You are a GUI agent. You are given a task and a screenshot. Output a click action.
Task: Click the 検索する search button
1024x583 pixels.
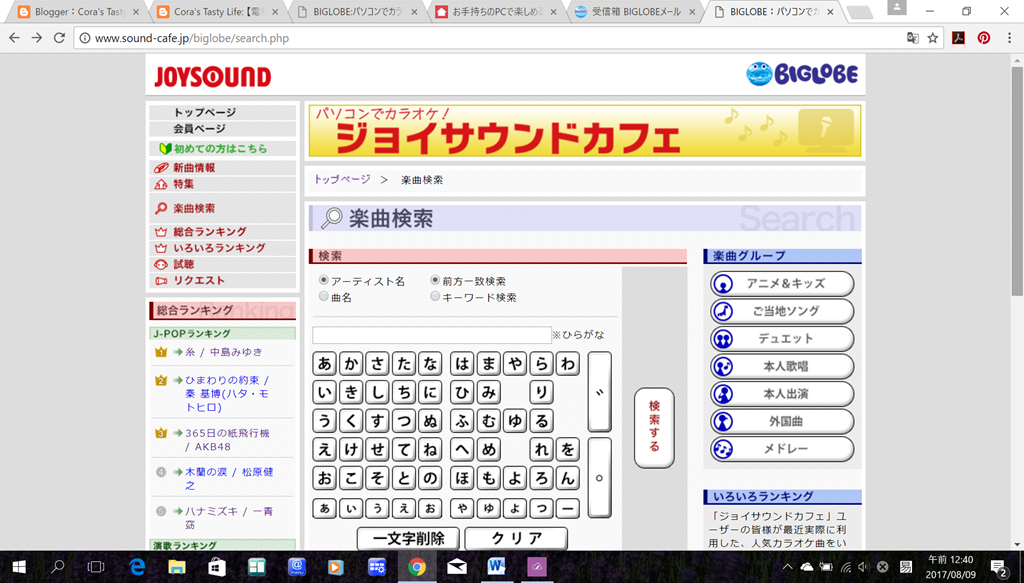(x=654, y=428)
